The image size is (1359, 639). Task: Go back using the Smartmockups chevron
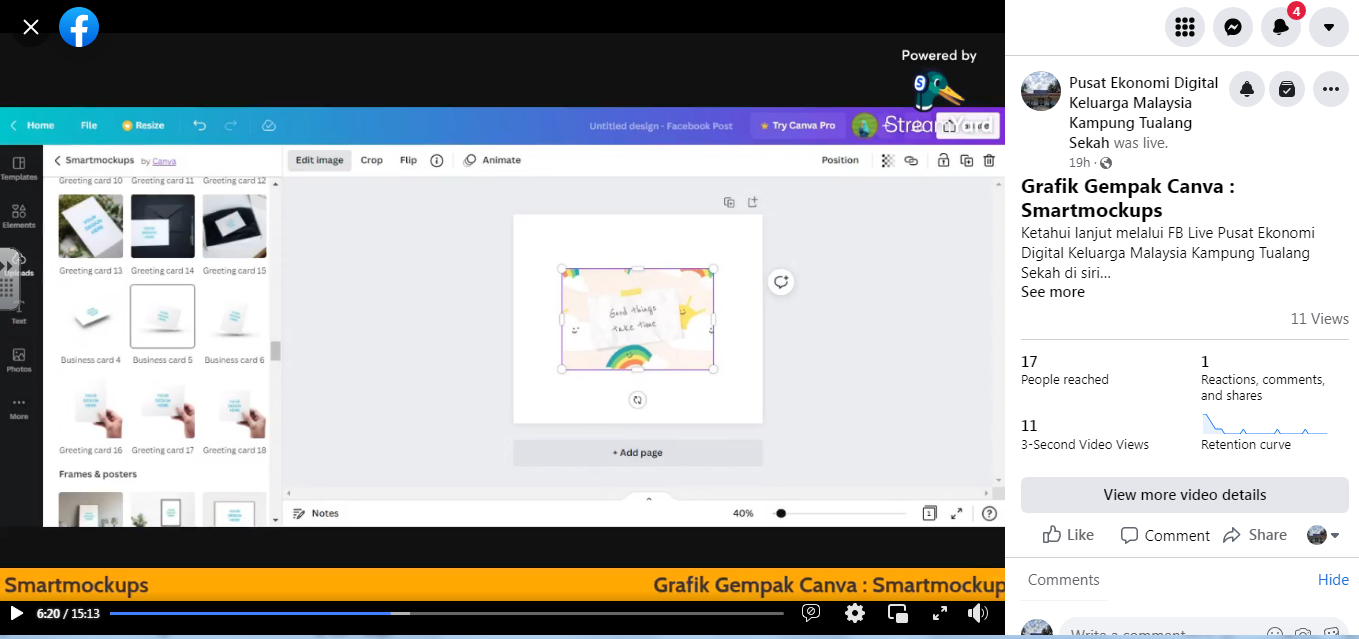(x=58, y=160)
